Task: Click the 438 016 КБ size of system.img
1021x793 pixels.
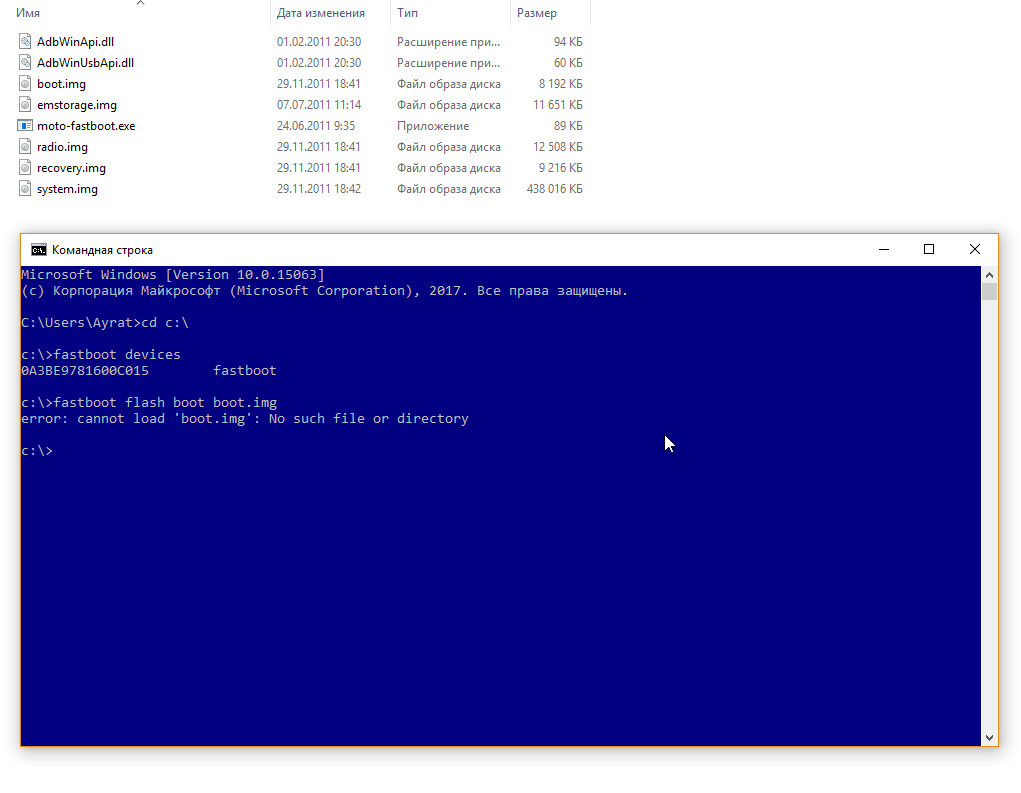Action: click(555, 189)
